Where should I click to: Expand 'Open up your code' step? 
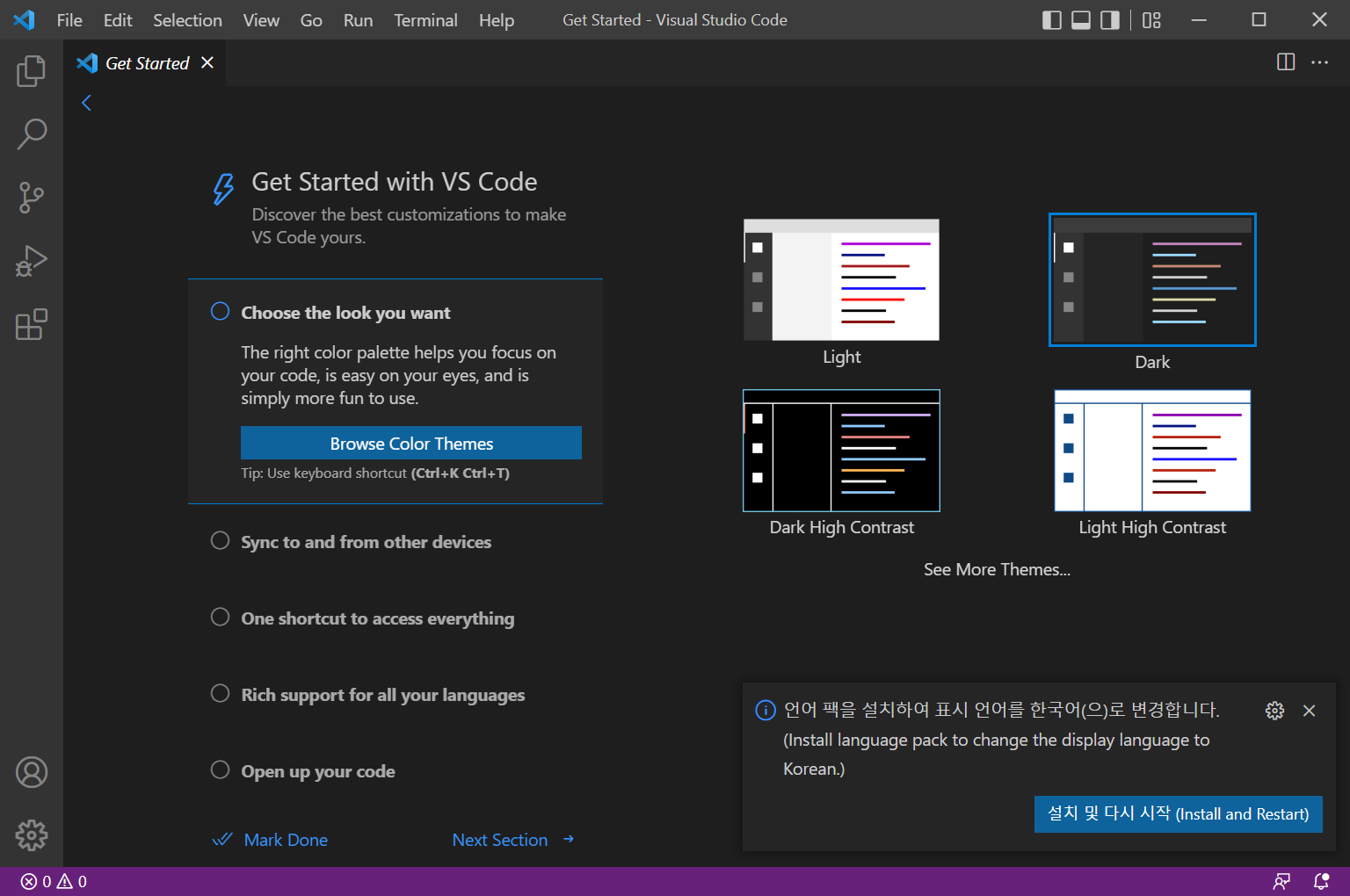pos(318,771)
